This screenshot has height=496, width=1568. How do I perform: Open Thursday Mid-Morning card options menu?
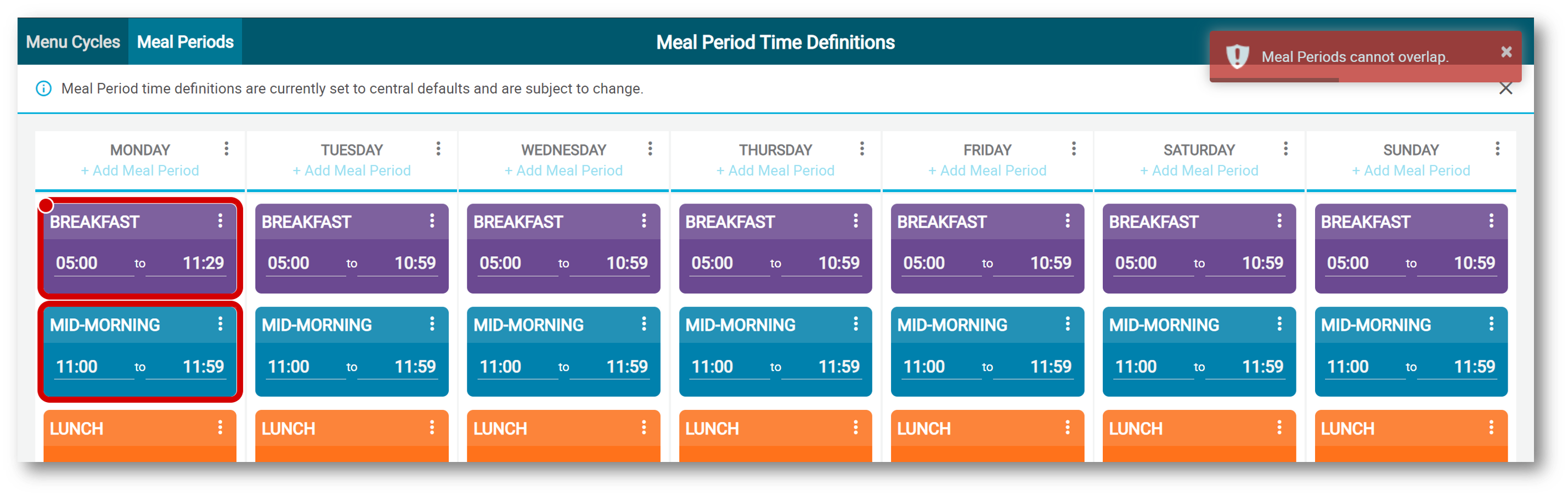click(x=856, y=324)
